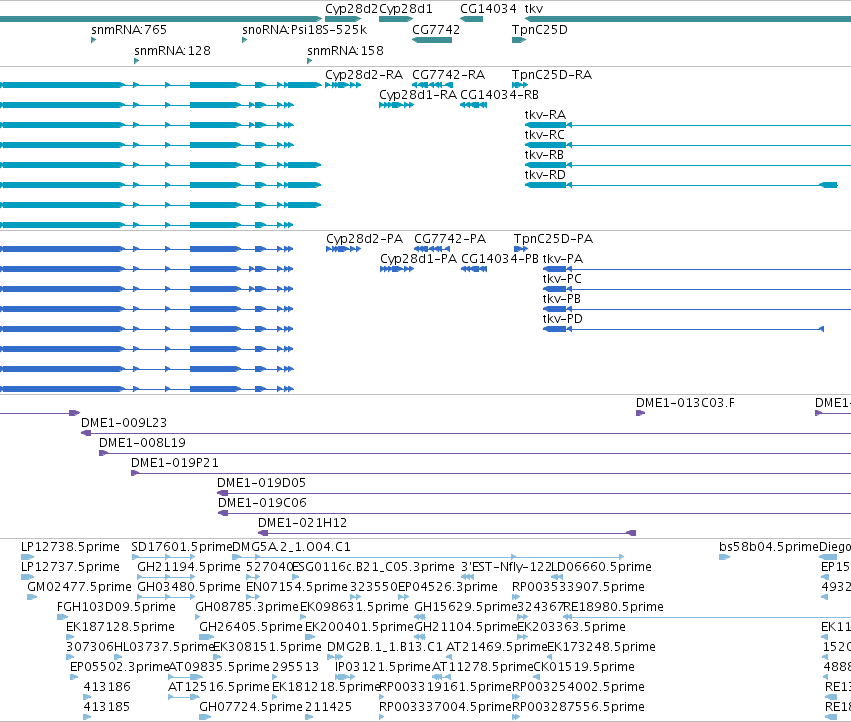
Task: Select EST SD17601.5prime
Action: pyautogui.click(x=163, y=557)
